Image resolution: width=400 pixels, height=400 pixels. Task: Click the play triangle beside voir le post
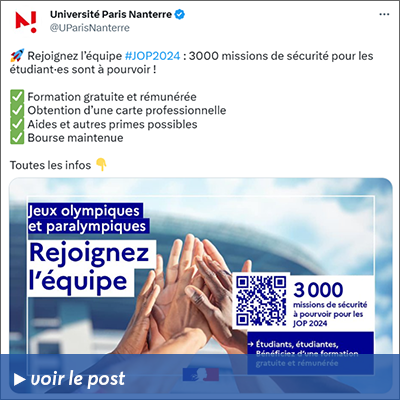pos(20,379)
